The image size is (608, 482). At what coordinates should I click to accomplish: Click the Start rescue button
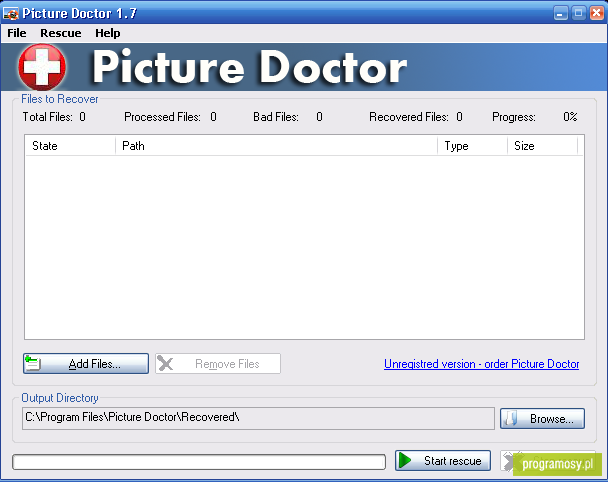pyautogui.click(x=443, y=461)
